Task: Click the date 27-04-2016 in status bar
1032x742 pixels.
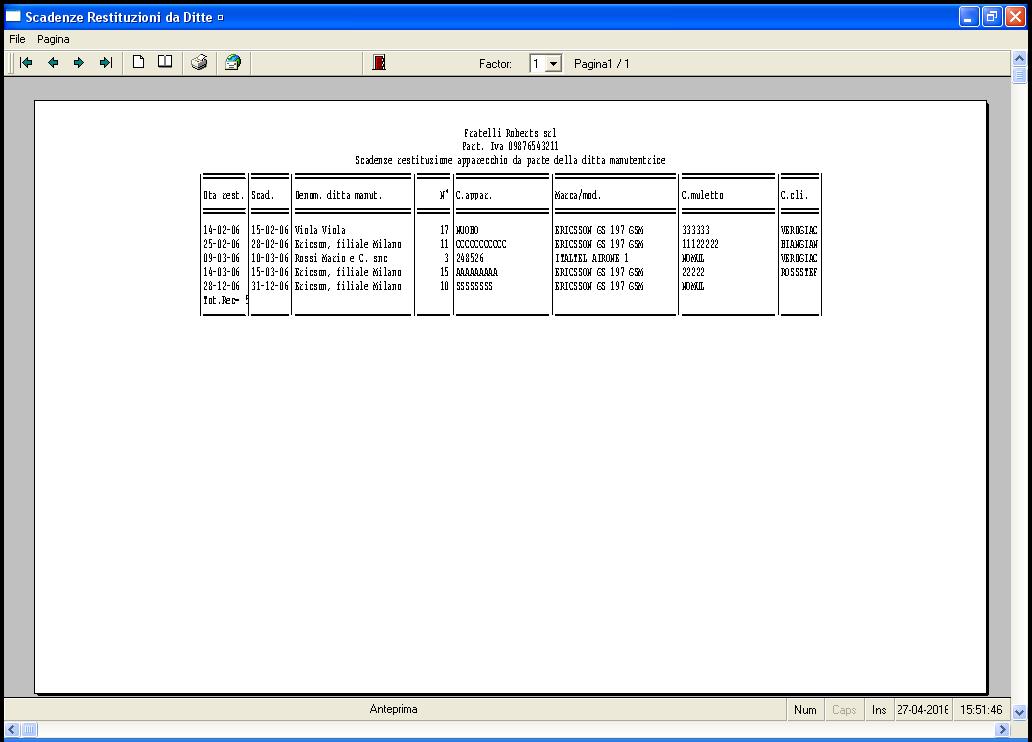Action: coord(923,710)
